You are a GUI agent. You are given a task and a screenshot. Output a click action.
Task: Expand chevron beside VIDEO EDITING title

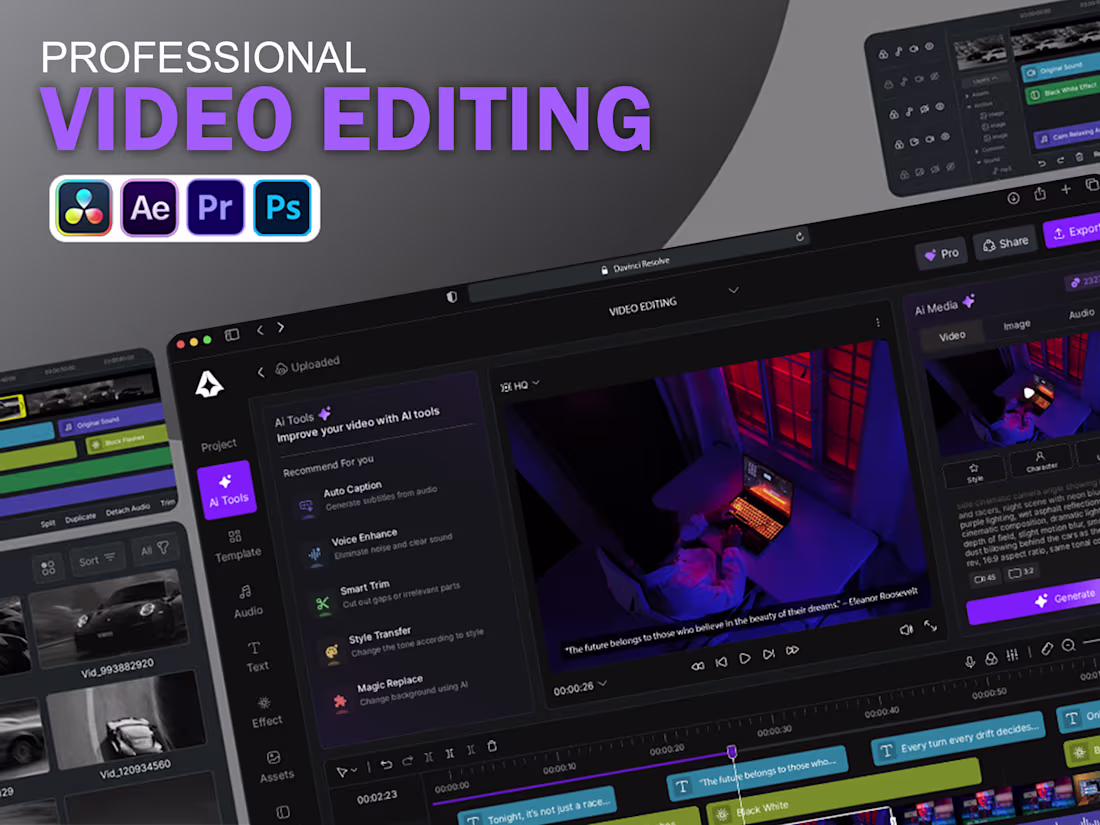tap(734, 290)
